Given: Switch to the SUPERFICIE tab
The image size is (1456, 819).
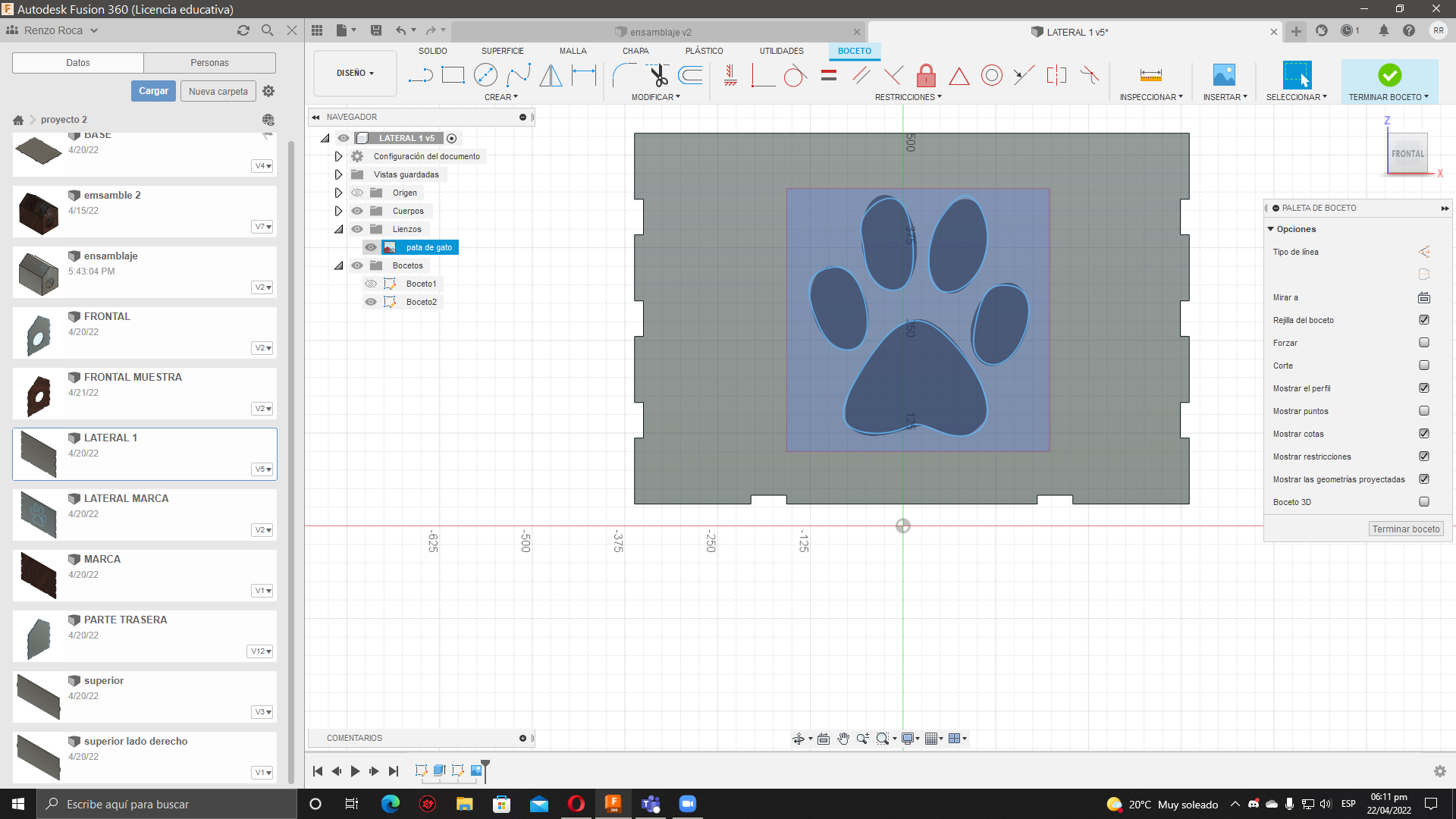Looking at the screenshot, I should 502,51.
